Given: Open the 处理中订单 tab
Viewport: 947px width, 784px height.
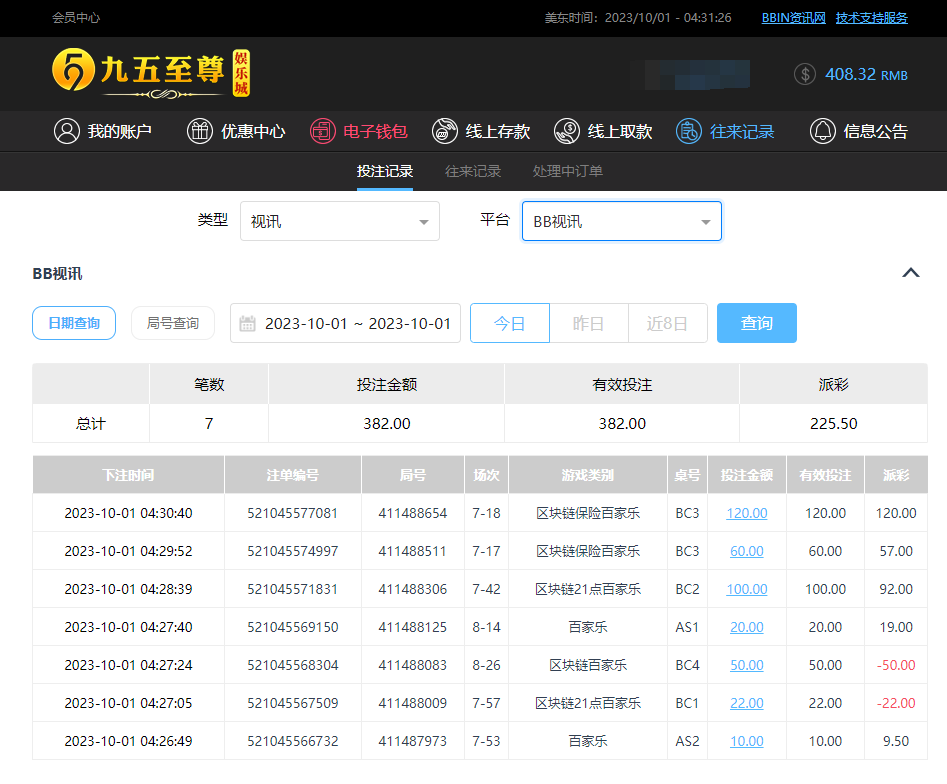Looking at the screenshot, I should [x=568, y=171].
